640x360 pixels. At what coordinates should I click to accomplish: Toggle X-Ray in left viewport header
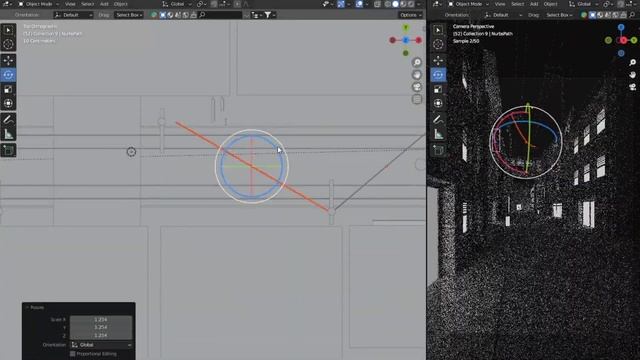[378, 4]
